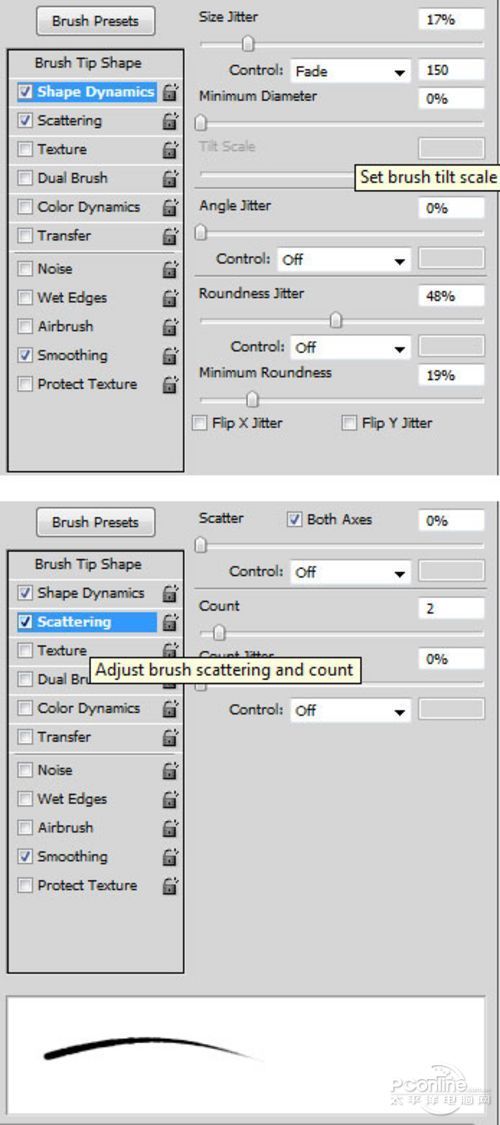Image resolution: width=500 pixels, height=1125 pixels.
Task: Toggle Texture lock icon in Shape Dynamics panel
Action: (170, 149)
